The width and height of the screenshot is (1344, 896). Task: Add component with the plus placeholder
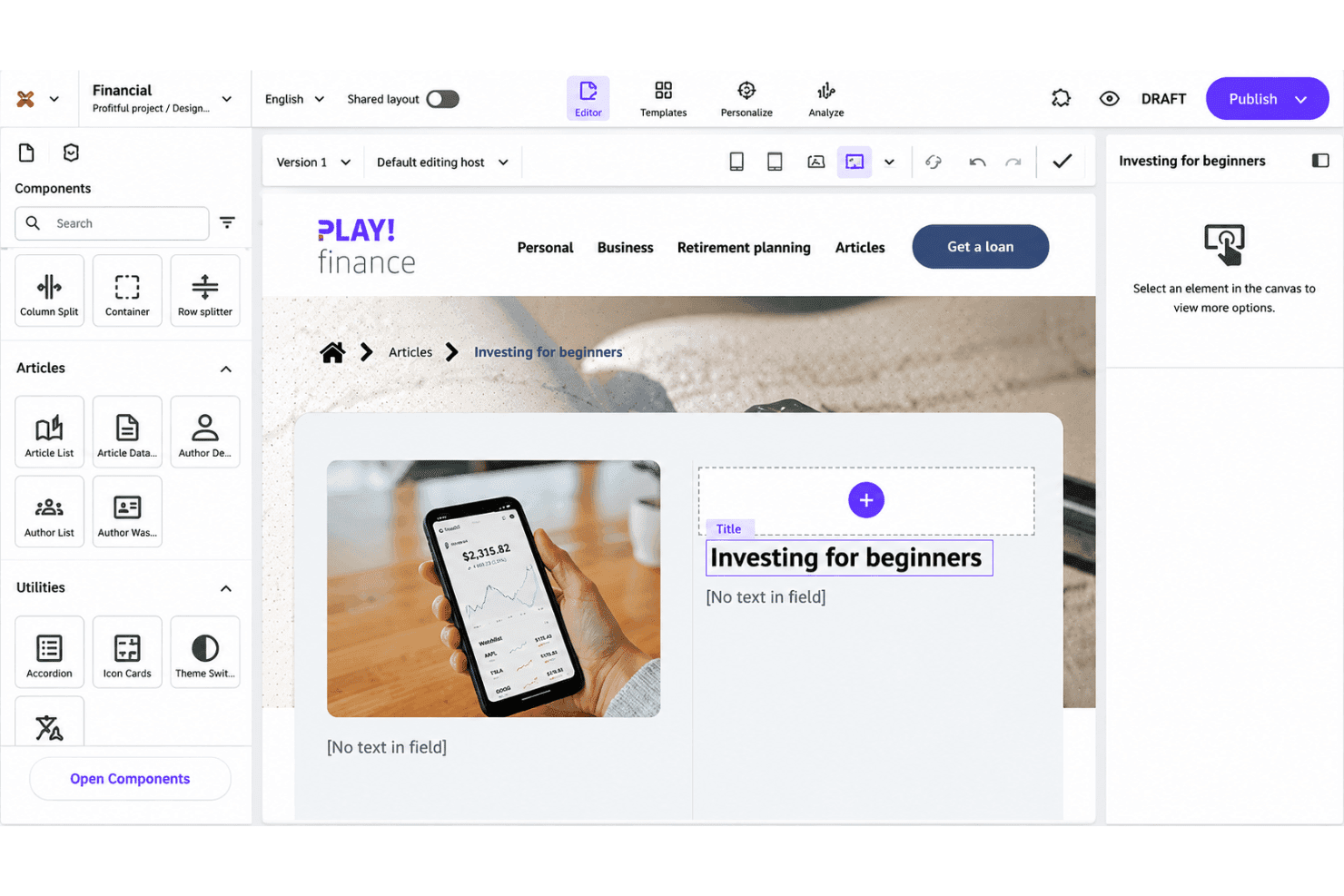866,500
